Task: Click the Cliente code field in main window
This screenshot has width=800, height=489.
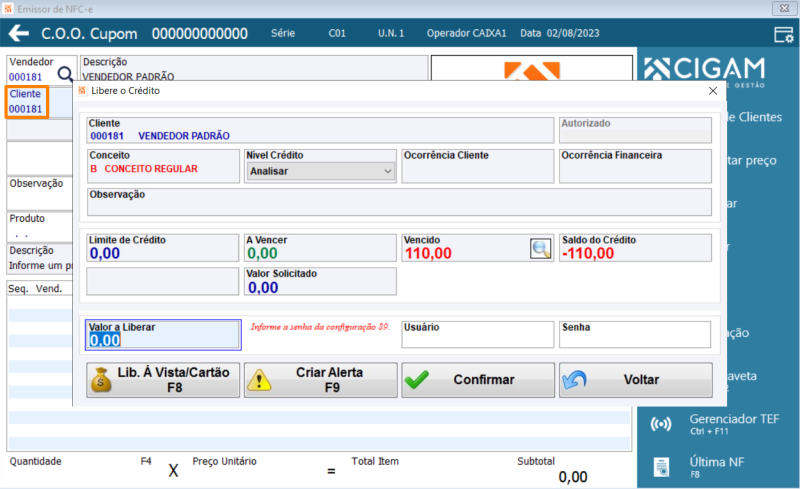Action: [27, 102]
